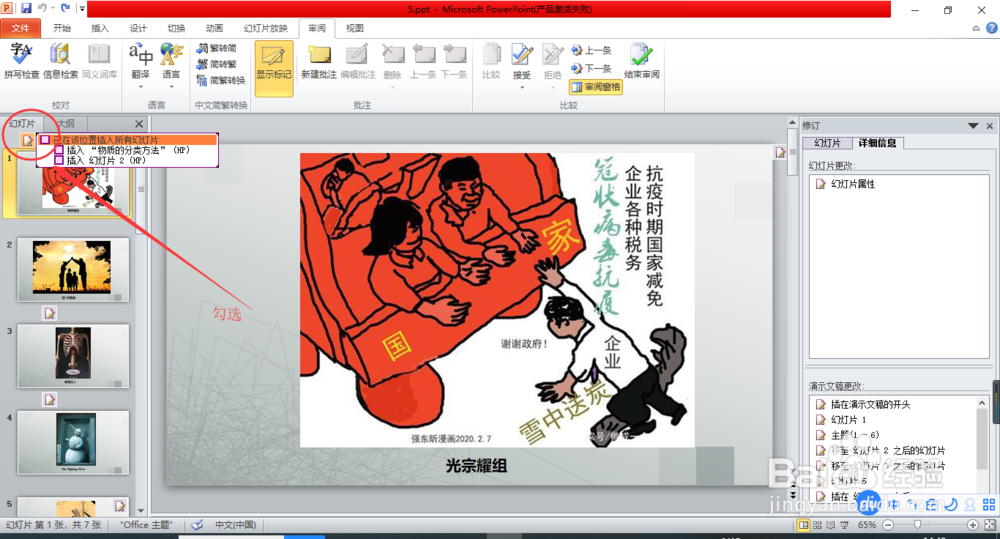Switch to Slide Sorter view
1000x539 pixels.
coord(818,525)
